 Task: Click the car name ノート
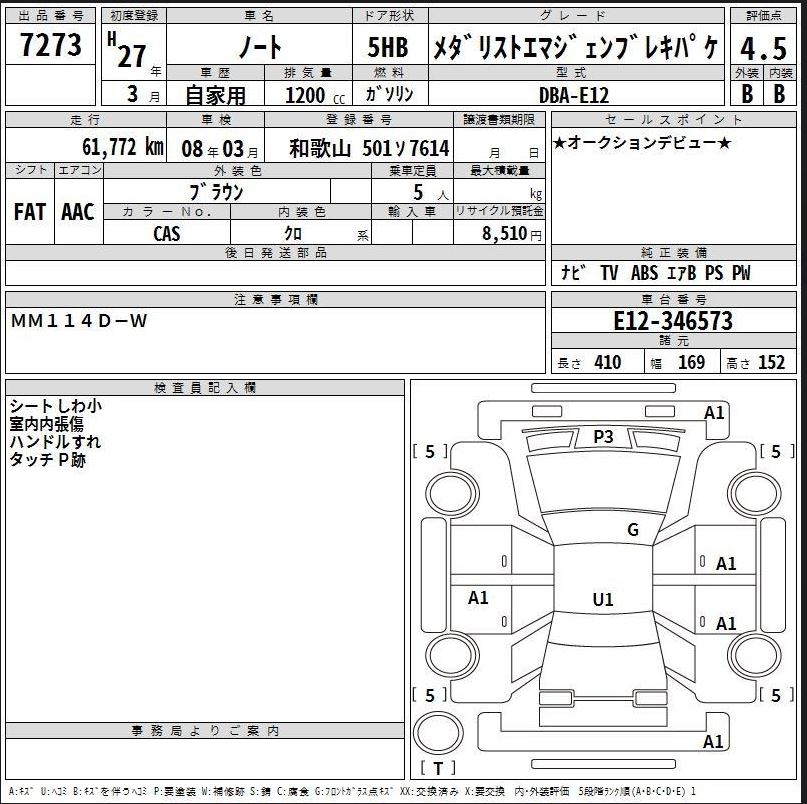pyautogui.click(x=259, y=47)
